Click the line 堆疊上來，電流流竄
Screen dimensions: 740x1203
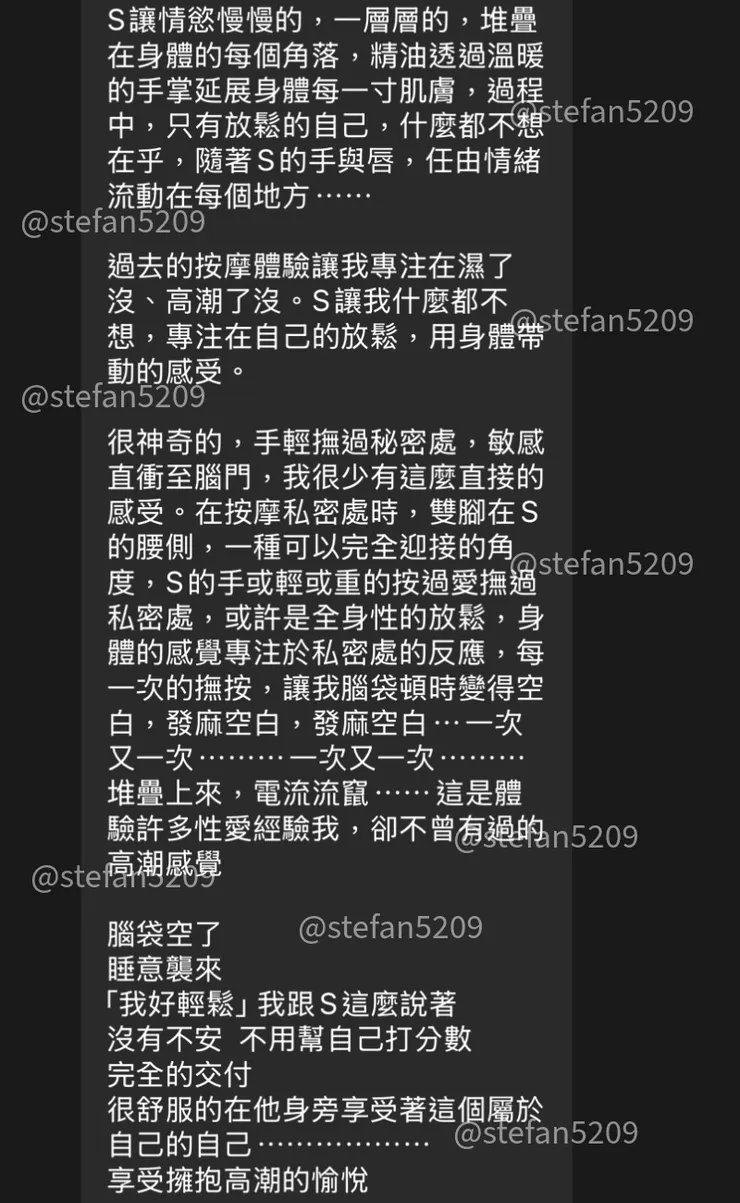316,793
